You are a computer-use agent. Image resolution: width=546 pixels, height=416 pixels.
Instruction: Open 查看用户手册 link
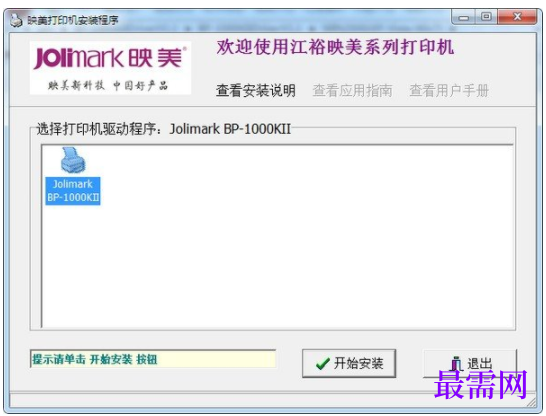(449, 91)
